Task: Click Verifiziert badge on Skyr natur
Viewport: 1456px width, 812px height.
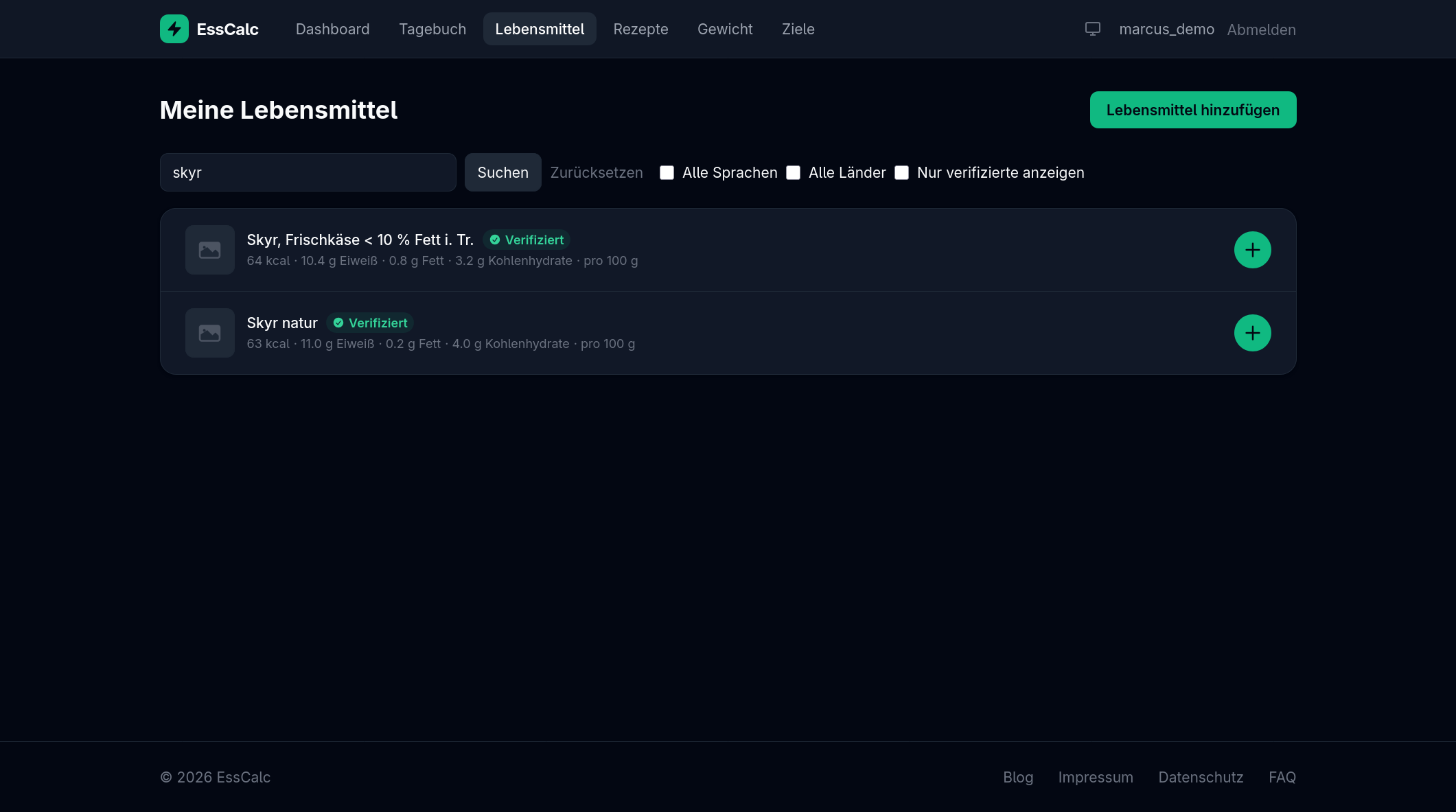Action: (x=370, y=323)
